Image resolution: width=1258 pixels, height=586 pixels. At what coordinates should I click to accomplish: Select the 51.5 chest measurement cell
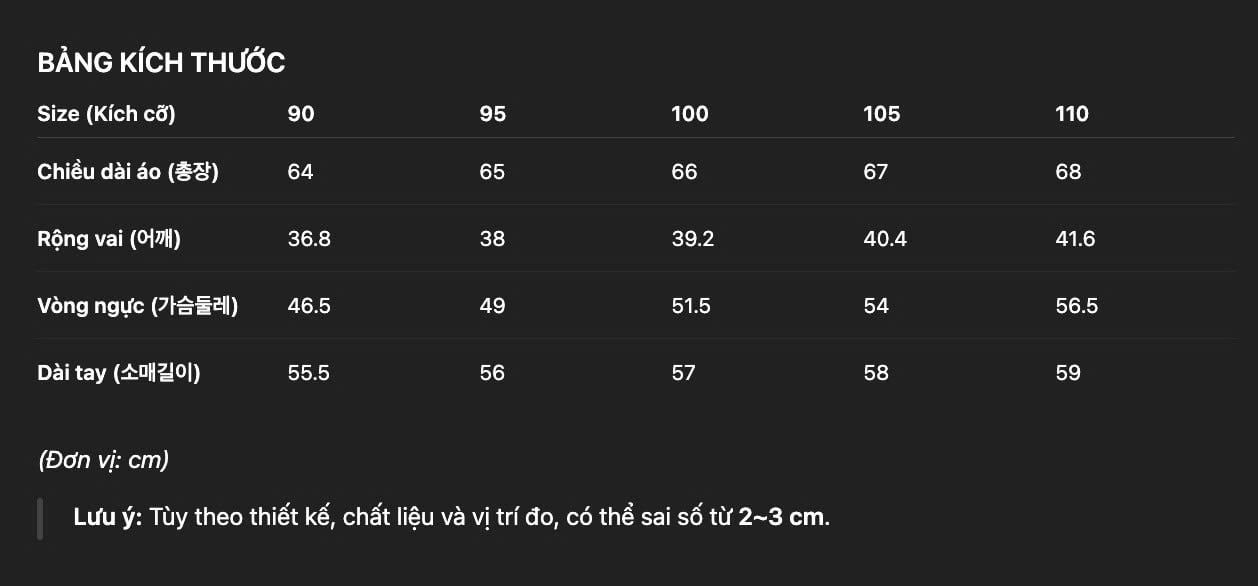pos(691,306)
